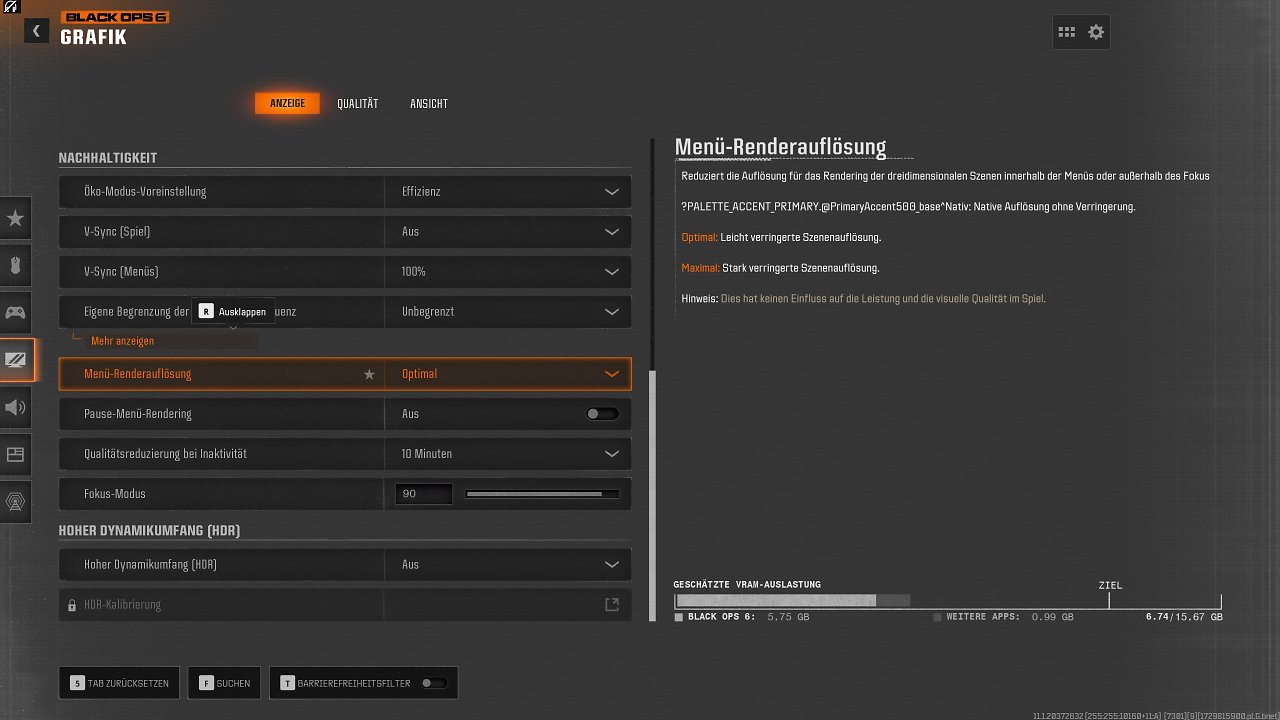Select the graphics monitor sidebar icon
The height and width of the screenshot is (720, 1280).
point(17,360)
